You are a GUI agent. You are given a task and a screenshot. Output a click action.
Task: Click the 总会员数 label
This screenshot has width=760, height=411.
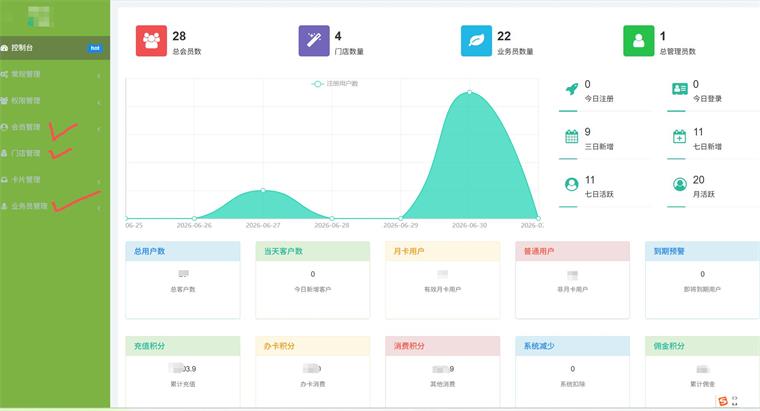pyautogui.click(x=187, y=51)
